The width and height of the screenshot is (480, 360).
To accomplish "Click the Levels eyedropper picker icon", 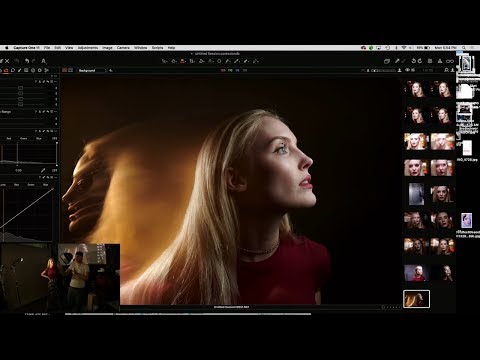I will pos(43,170).
